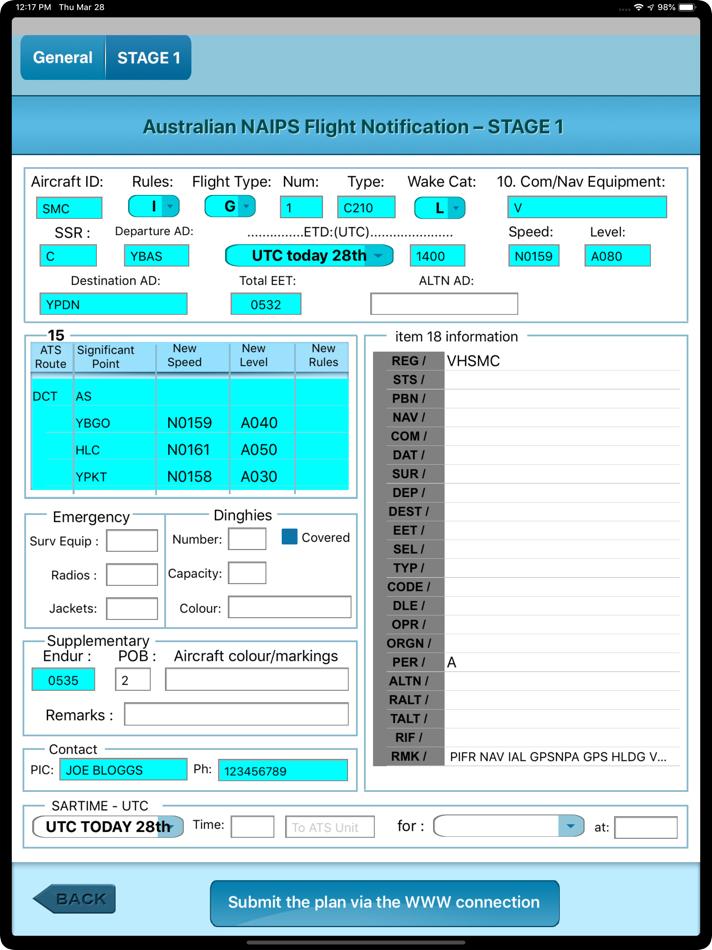The width and height of the screenshot is (712, 950).
Task: Select significant point YPKT
Action: (91, 477)
